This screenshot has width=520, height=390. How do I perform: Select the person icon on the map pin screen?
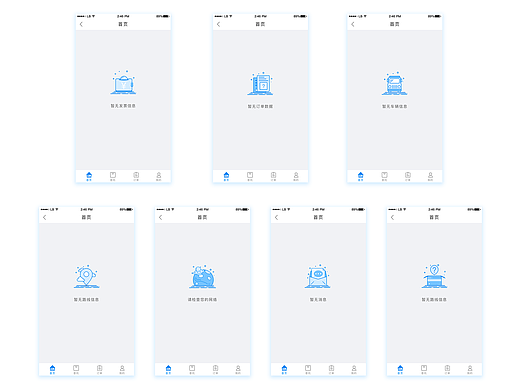[x=122, y=369]
